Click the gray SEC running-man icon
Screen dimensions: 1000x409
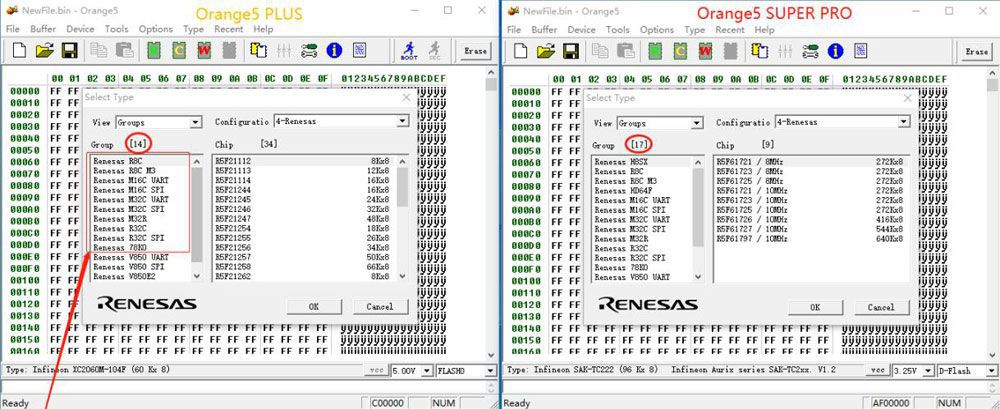click(434, 50)
